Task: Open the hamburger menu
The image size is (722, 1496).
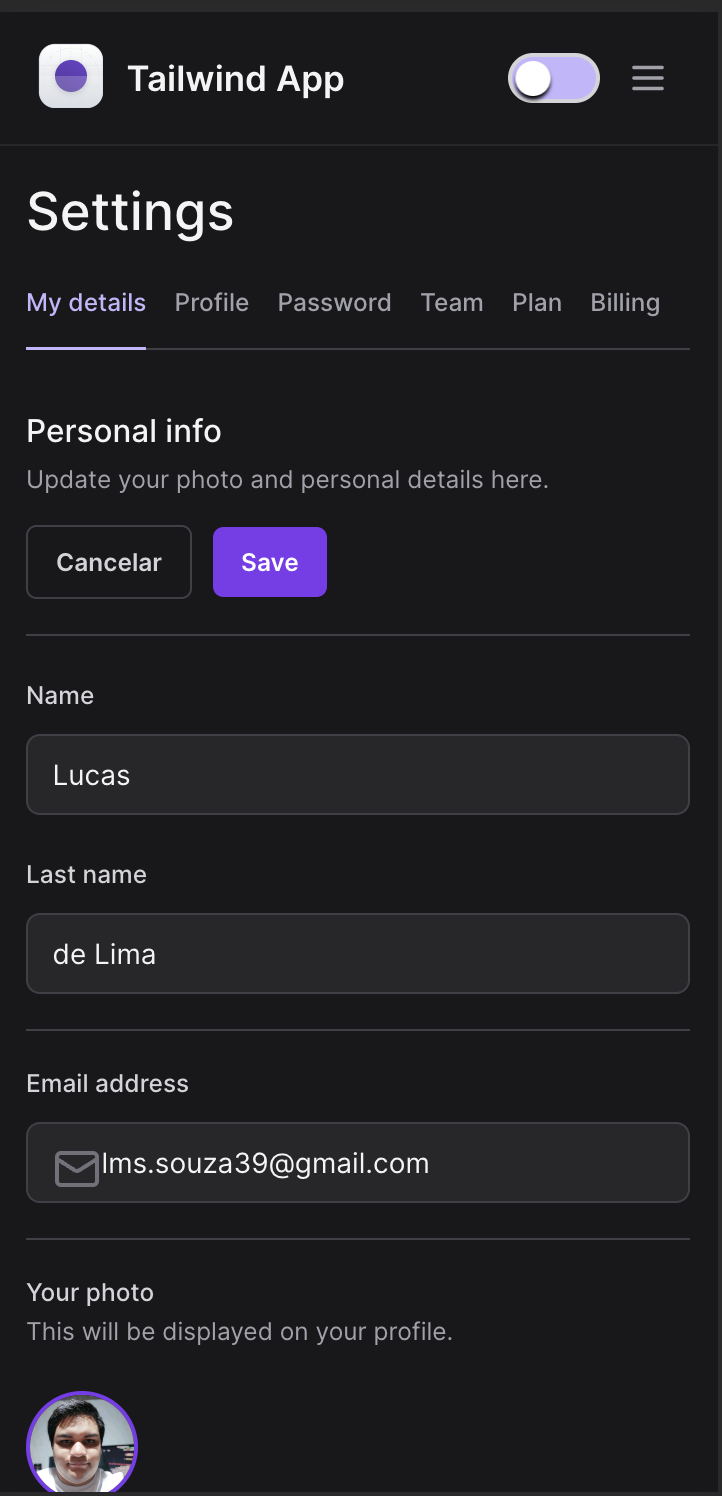Action: 648,78
